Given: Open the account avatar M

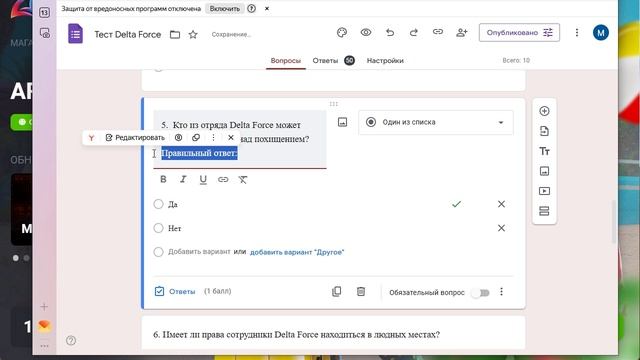Looking at the screenshot, I should point(601,33).
